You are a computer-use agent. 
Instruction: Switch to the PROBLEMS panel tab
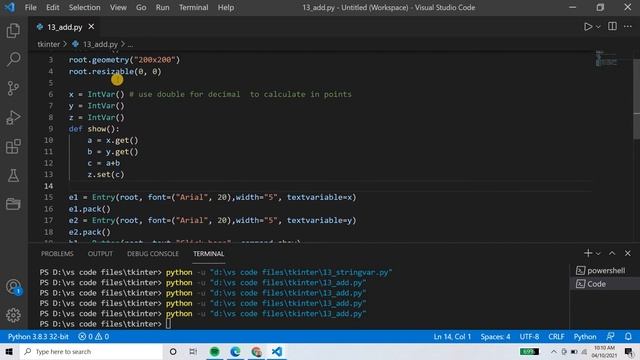coord(57,253)
